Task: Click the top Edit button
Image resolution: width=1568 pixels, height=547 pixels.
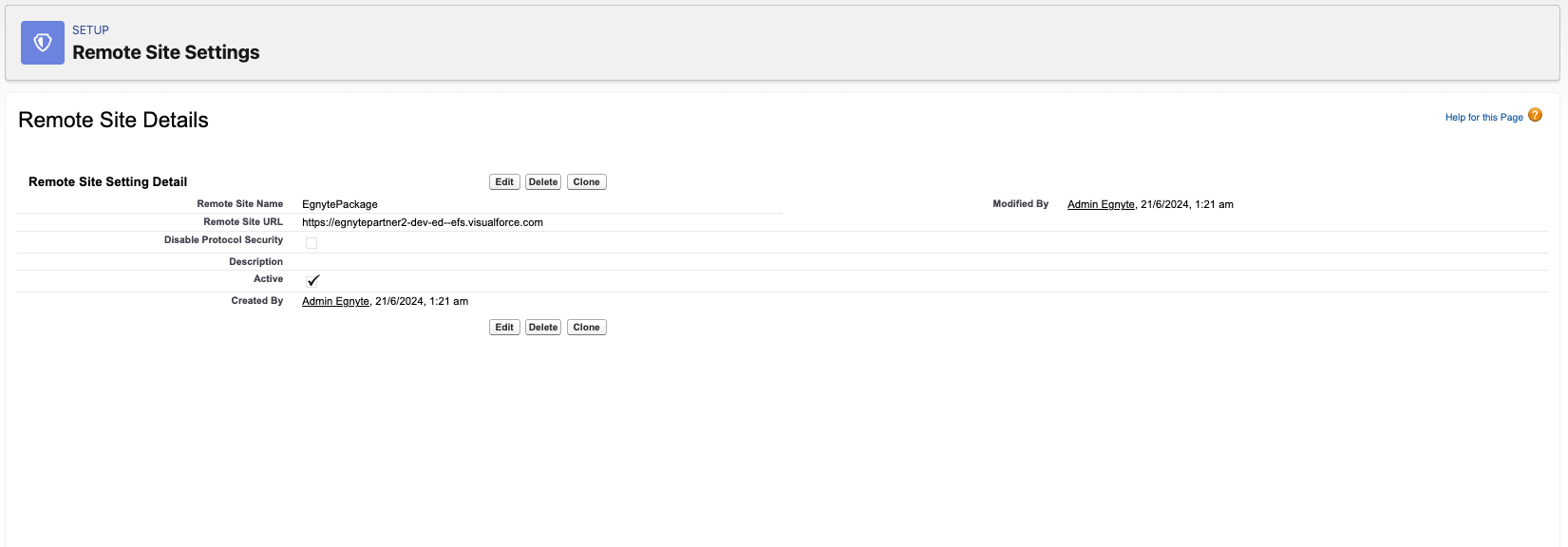Action: point(504,182)
